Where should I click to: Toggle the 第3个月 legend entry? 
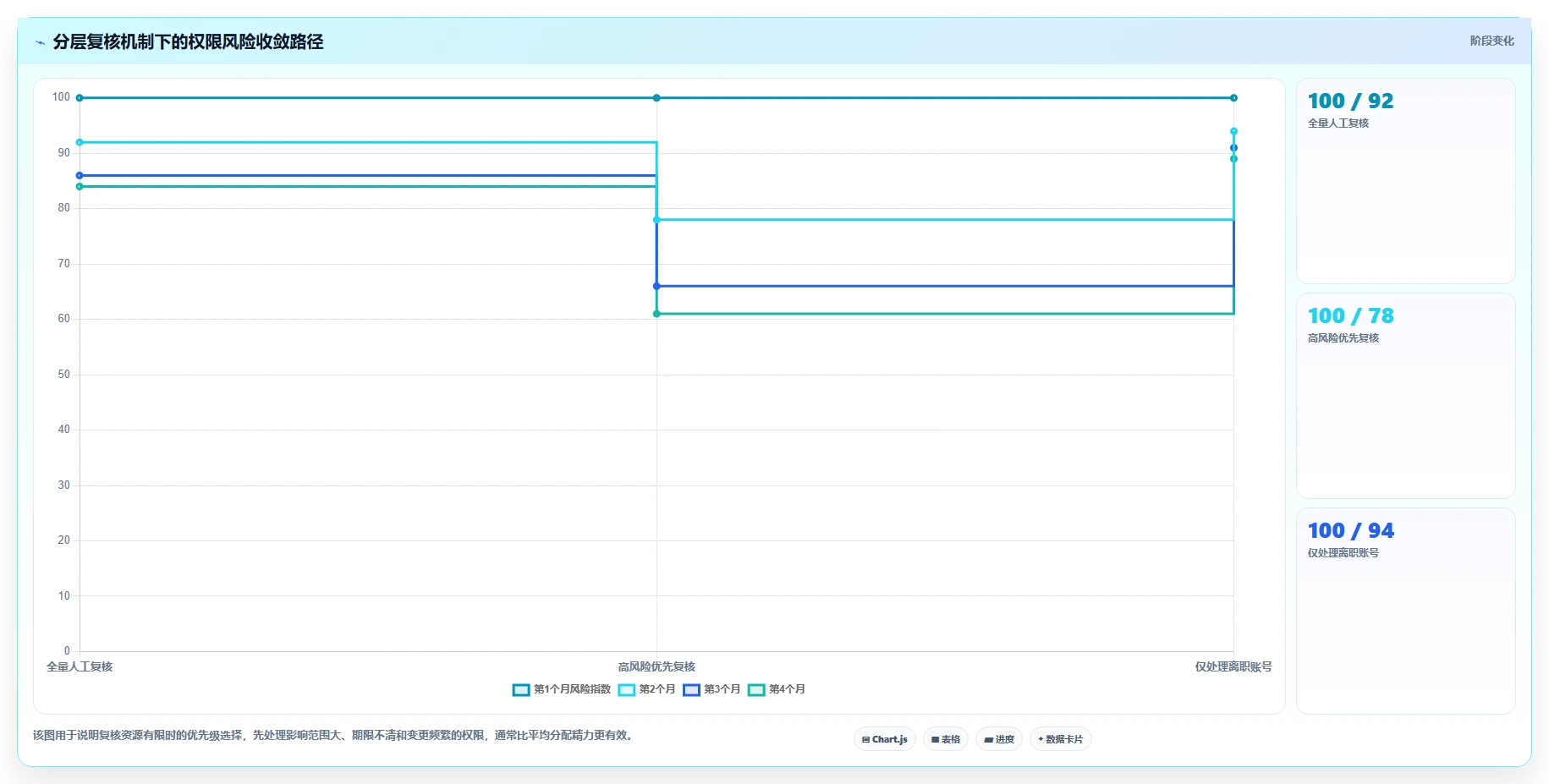[x=712, y=689]
